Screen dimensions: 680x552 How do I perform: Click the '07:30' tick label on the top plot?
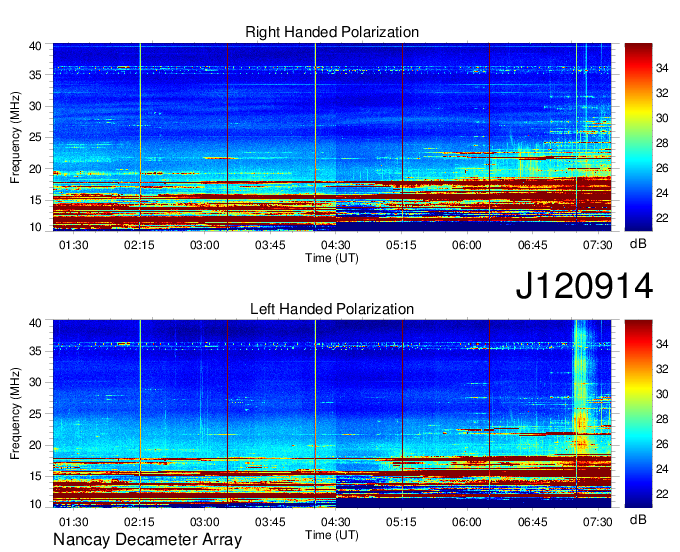click(598, 245)
